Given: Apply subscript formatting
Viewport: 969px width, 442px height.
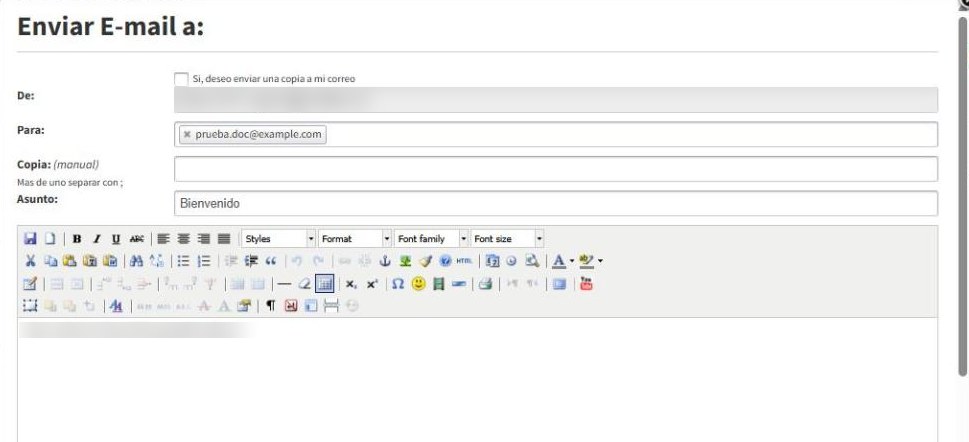Looking at the screenshot, I should point(351,284).
